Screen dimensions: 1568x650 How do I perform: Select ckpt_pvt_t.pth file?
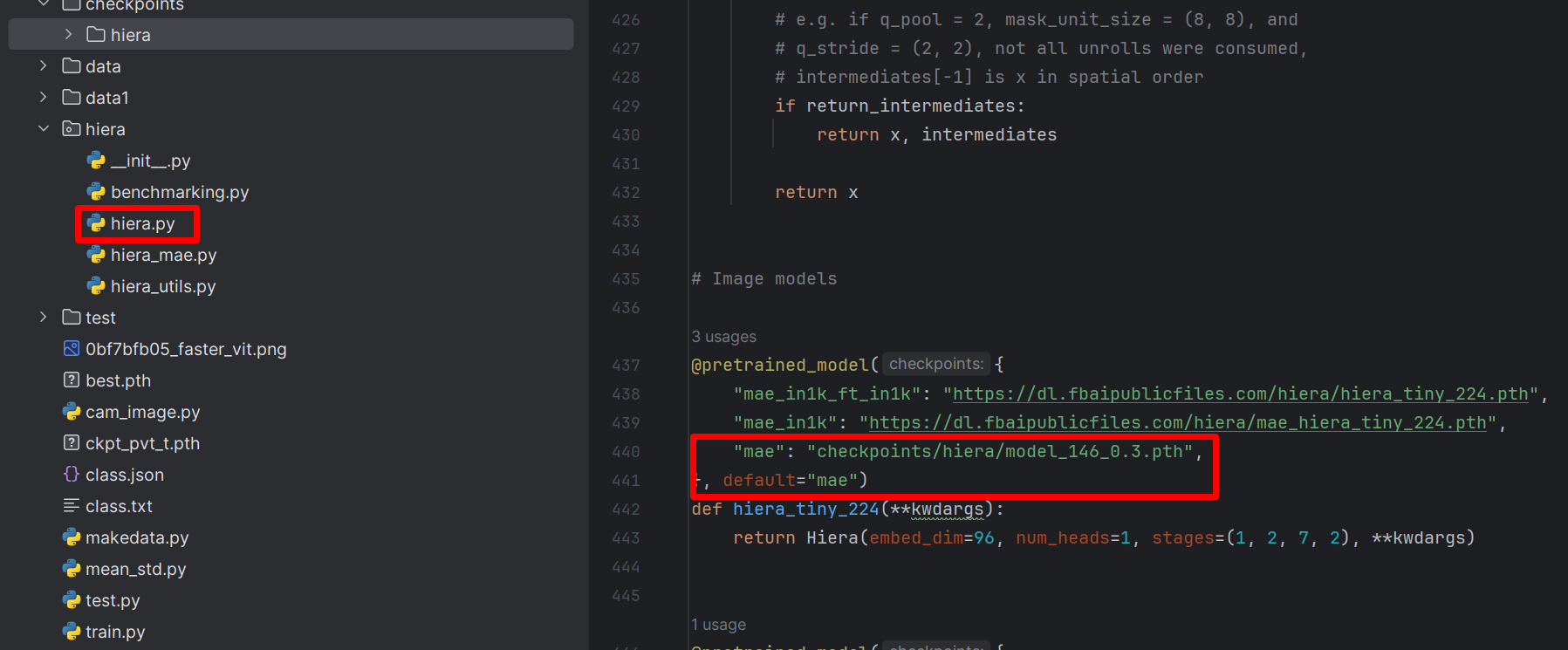pos(142,443)
